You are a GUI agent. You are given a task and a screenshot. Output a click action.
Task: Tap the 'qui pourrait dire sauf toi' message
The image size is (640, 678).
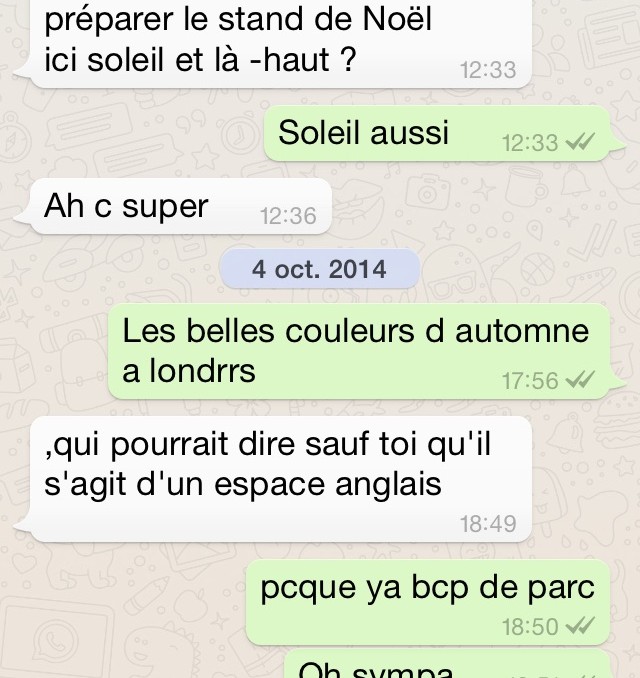coord(281,479)
